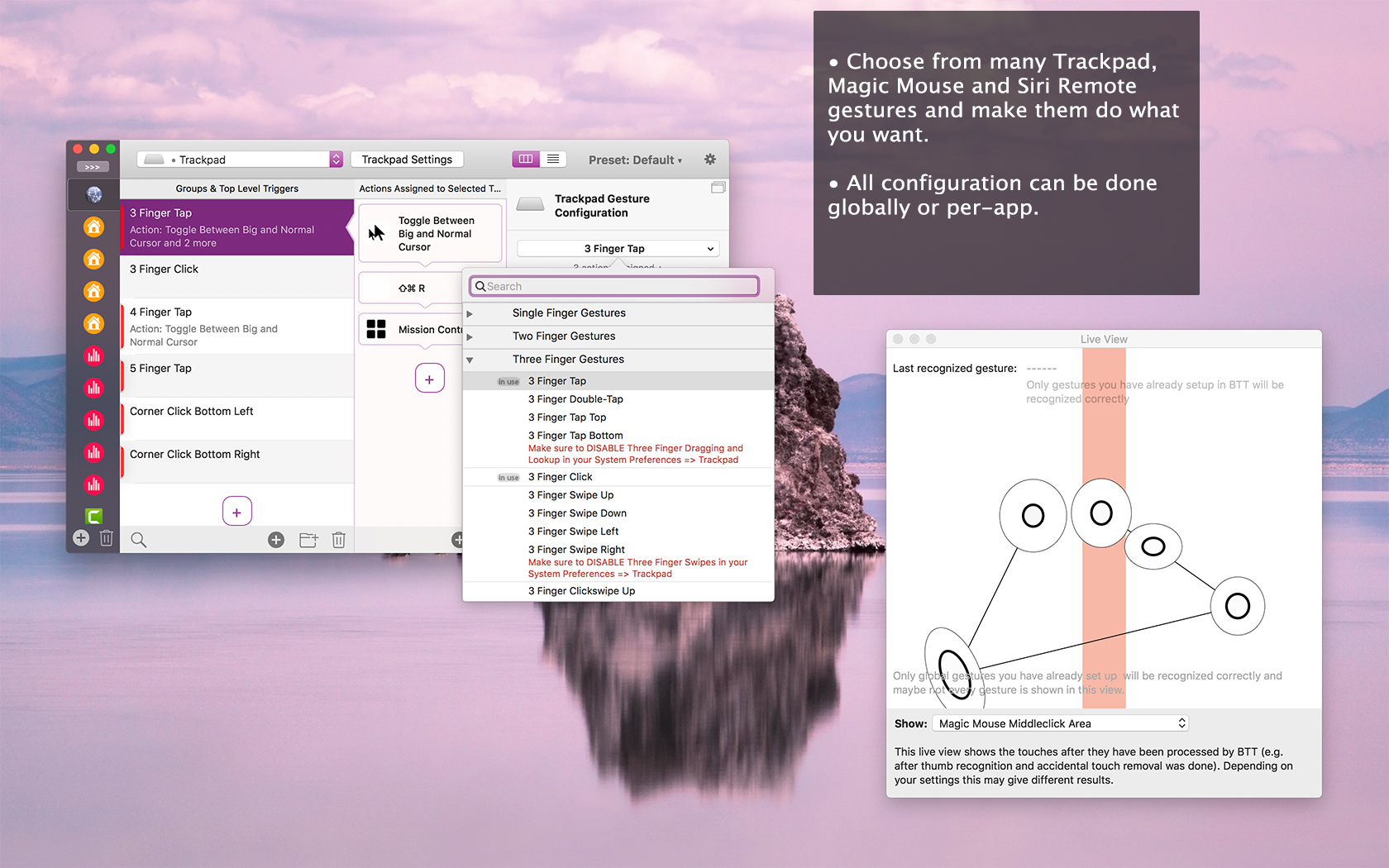
Task: Click the gesture Search field
Action: coord(614,286)
